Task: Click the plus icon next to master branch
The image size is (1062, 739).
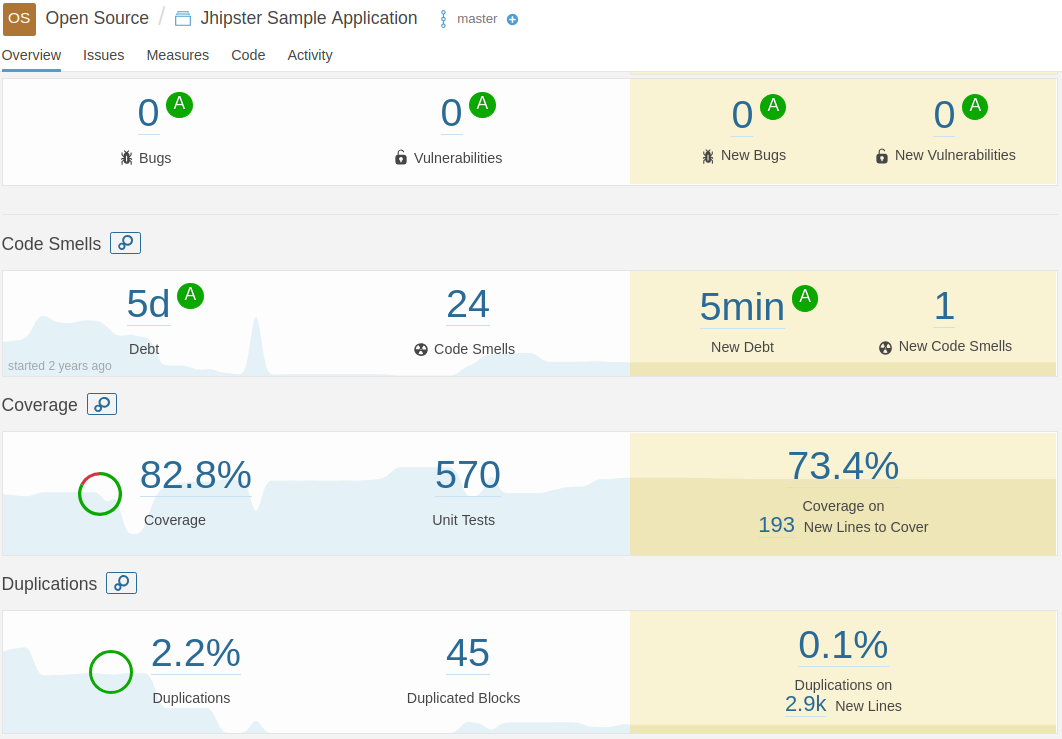Action: coord(512,19)
